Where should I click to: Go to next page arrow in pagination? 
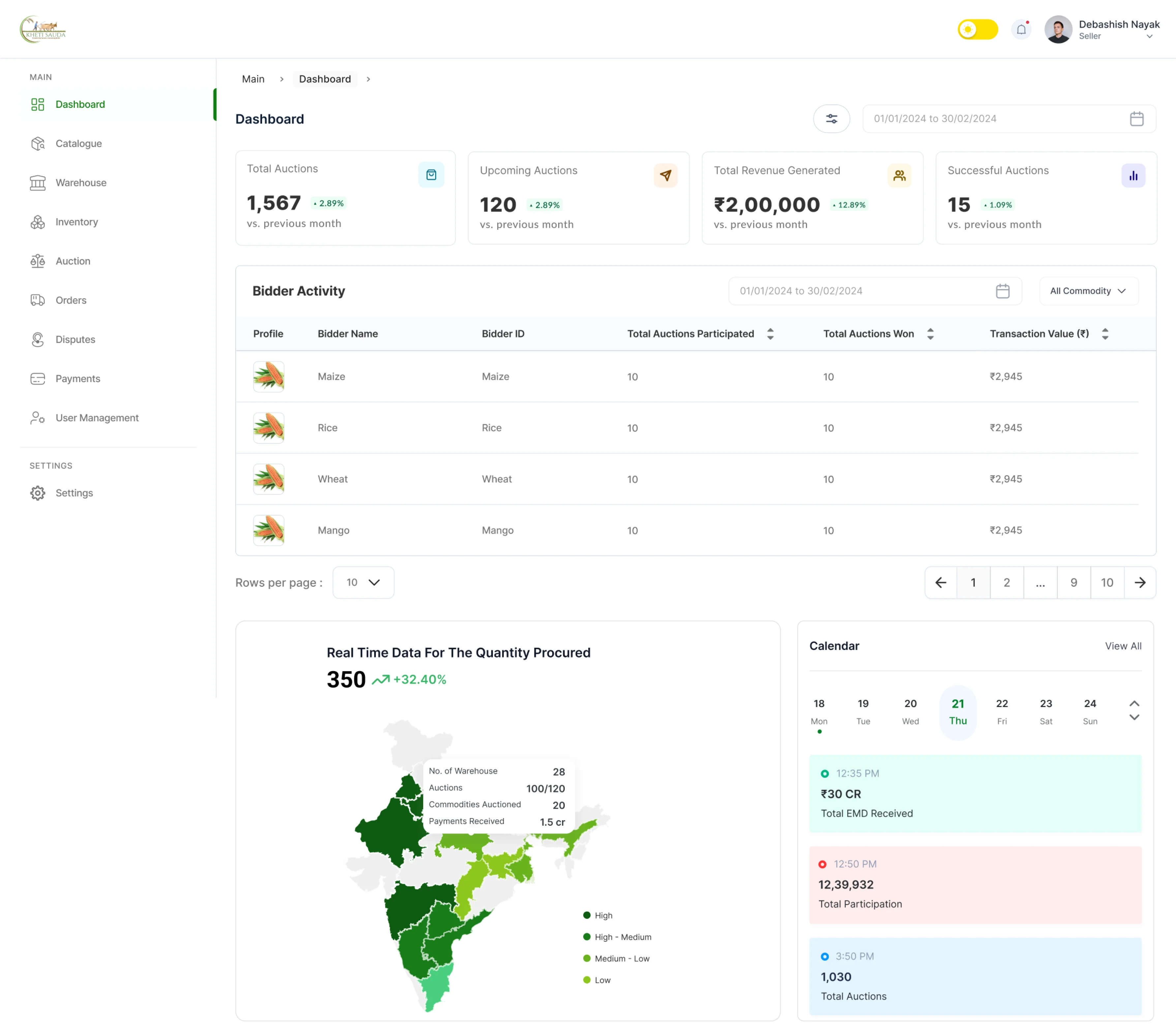(1140, 582)
